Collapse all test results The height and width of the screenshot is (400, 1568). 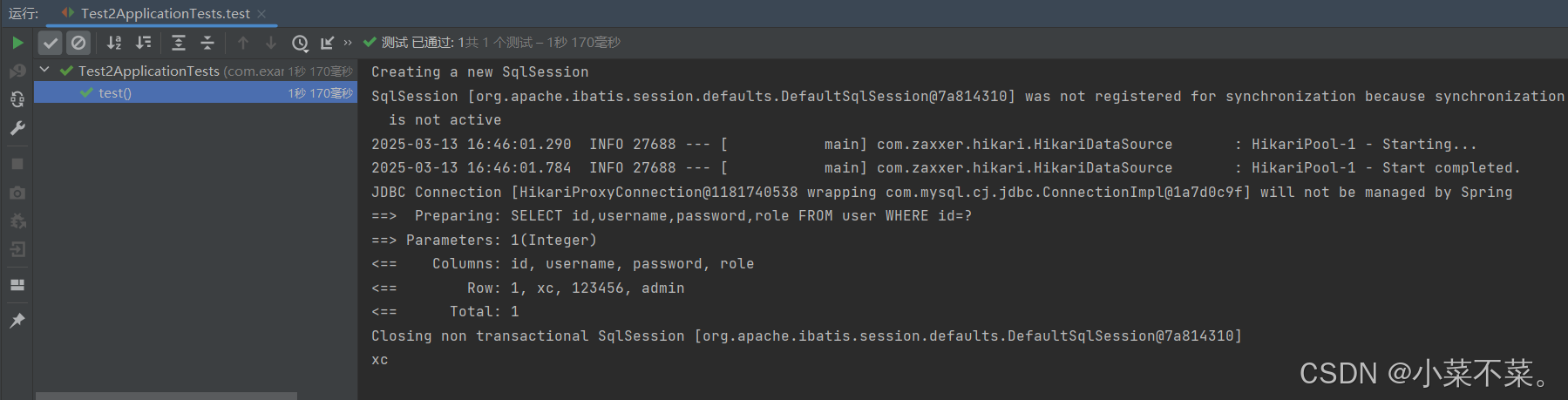tap(207, 43)
